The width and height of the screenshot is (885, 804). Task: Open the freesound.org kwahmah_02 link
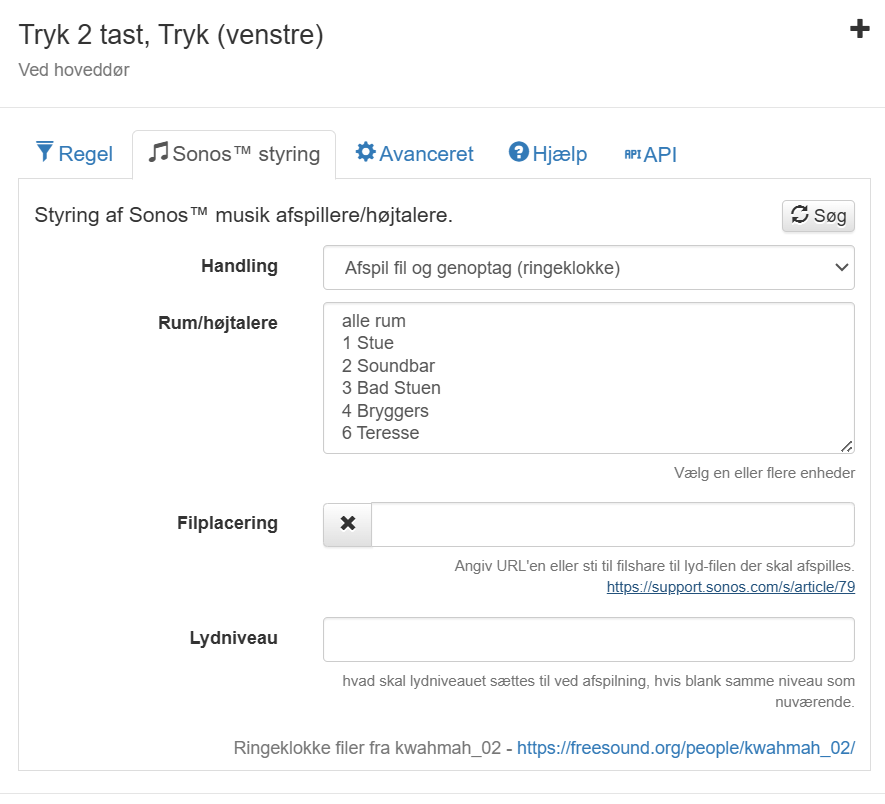click(685, 748)
